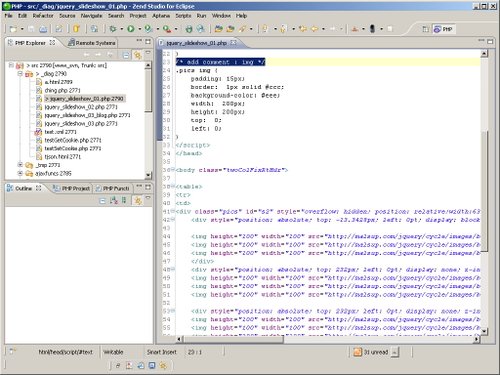Click the highlighted comment line 23
The width and height of the screenshot is (500, 375).
[220, 62]
